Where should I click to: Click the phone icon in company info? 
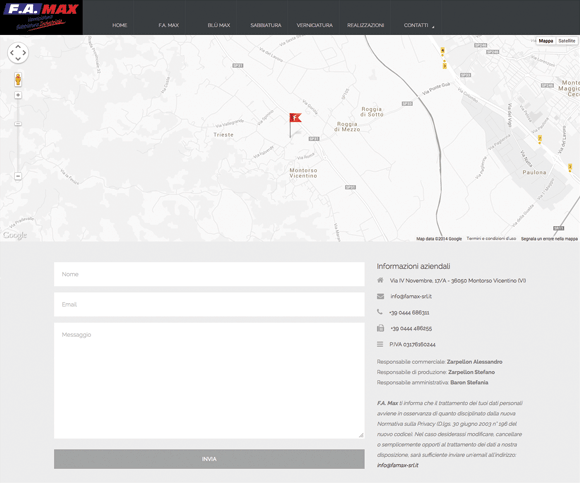click(x=380, y=312)
